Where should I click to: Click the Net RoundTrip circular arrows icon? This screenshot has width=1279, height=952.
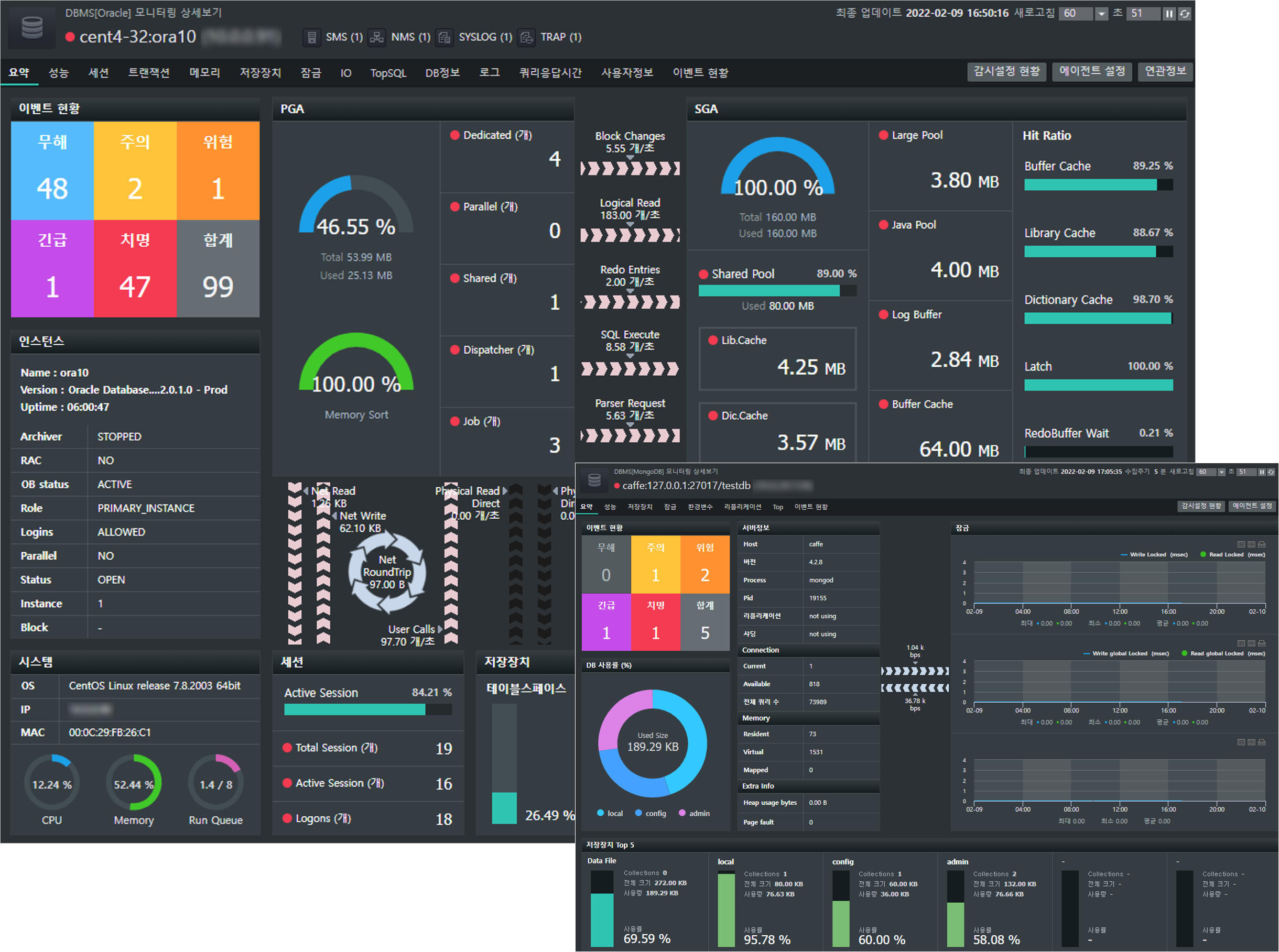click(387, 572)
